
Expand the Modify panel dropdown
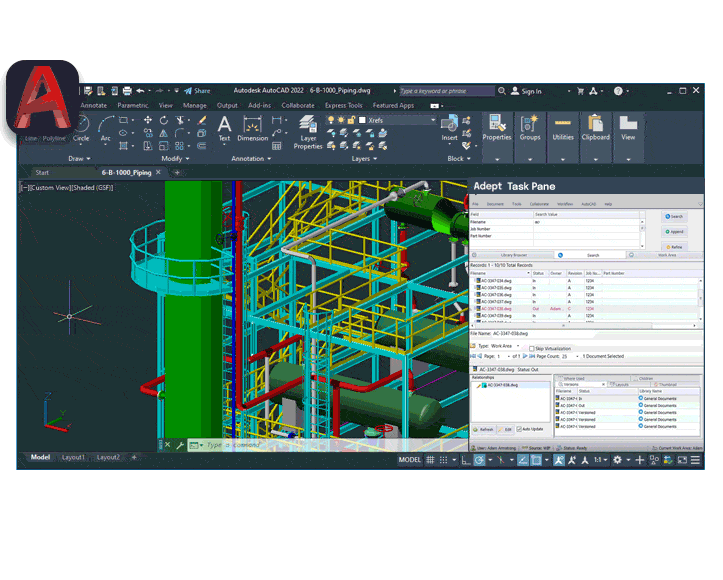point(175,159)
